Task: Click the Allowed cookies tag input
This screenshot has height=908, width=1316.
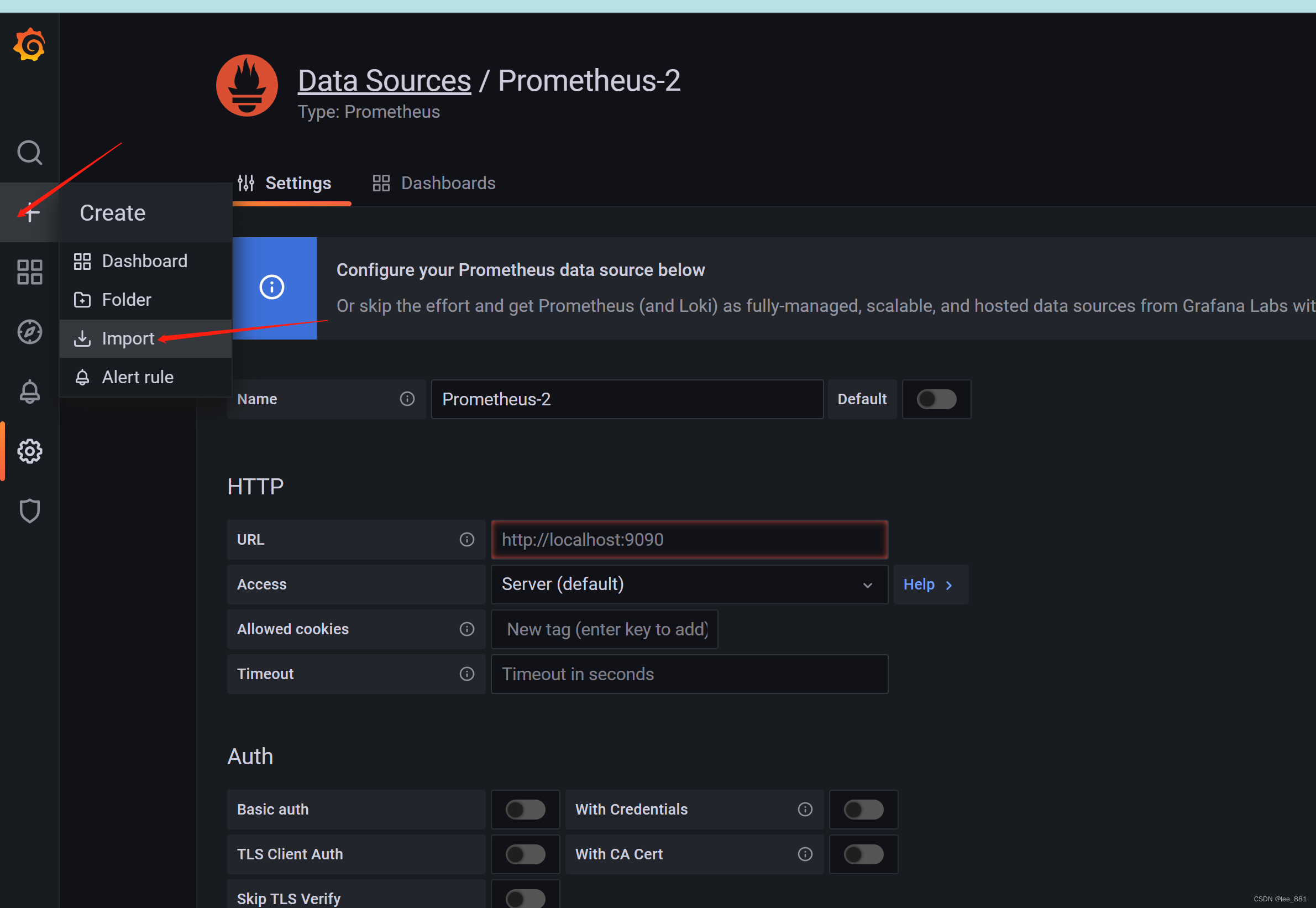Action: coord(604,629)
